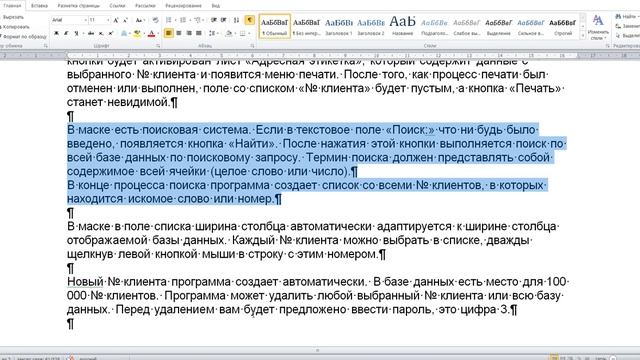Apply multilevel list

[198, 20]
